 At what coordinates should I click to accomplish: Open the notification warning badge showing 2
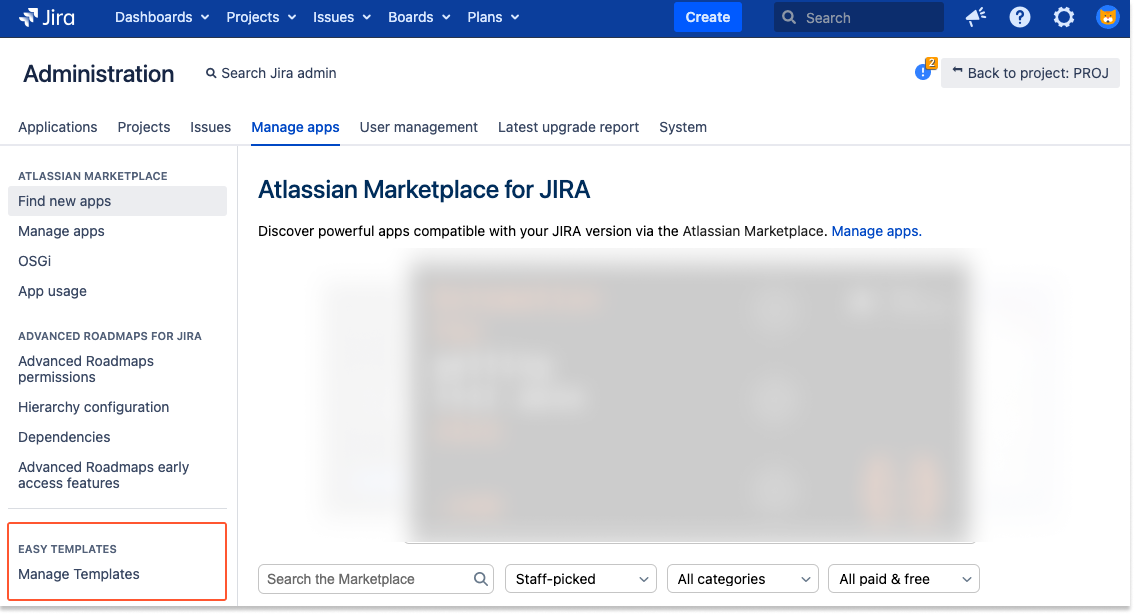[x=922, y=70]
